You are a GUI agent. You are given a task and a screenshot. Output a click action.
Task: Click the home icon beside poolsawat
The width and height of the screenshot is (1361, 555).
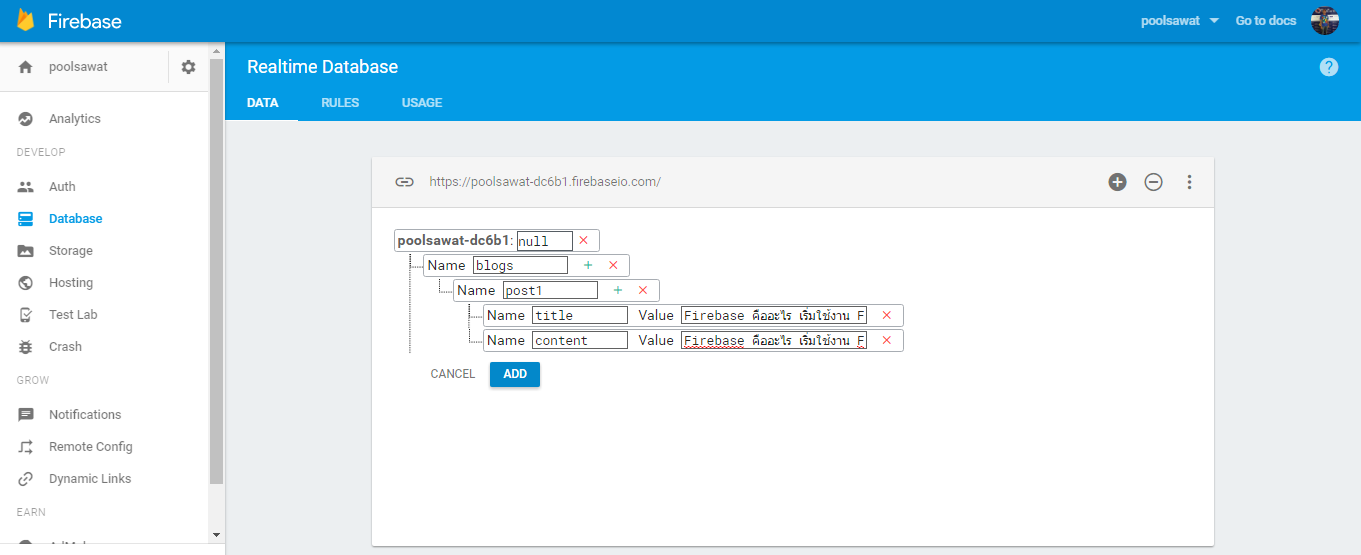tap(26, 67)
